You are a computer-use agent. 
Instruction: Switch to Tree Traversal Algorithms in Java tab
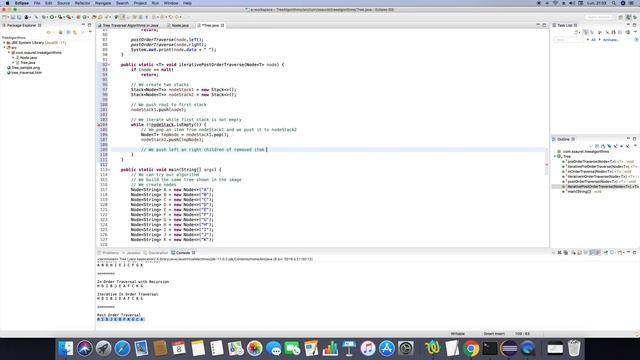point(130,25)
